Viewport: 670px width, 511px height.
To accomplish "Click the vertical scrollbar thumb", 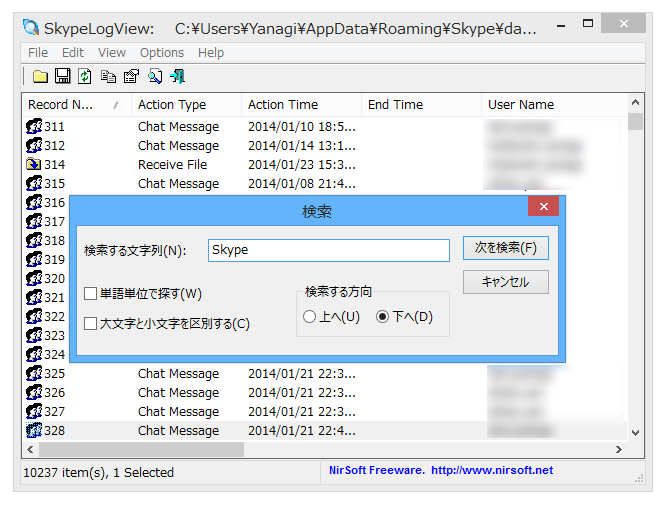I will point(635,121).
